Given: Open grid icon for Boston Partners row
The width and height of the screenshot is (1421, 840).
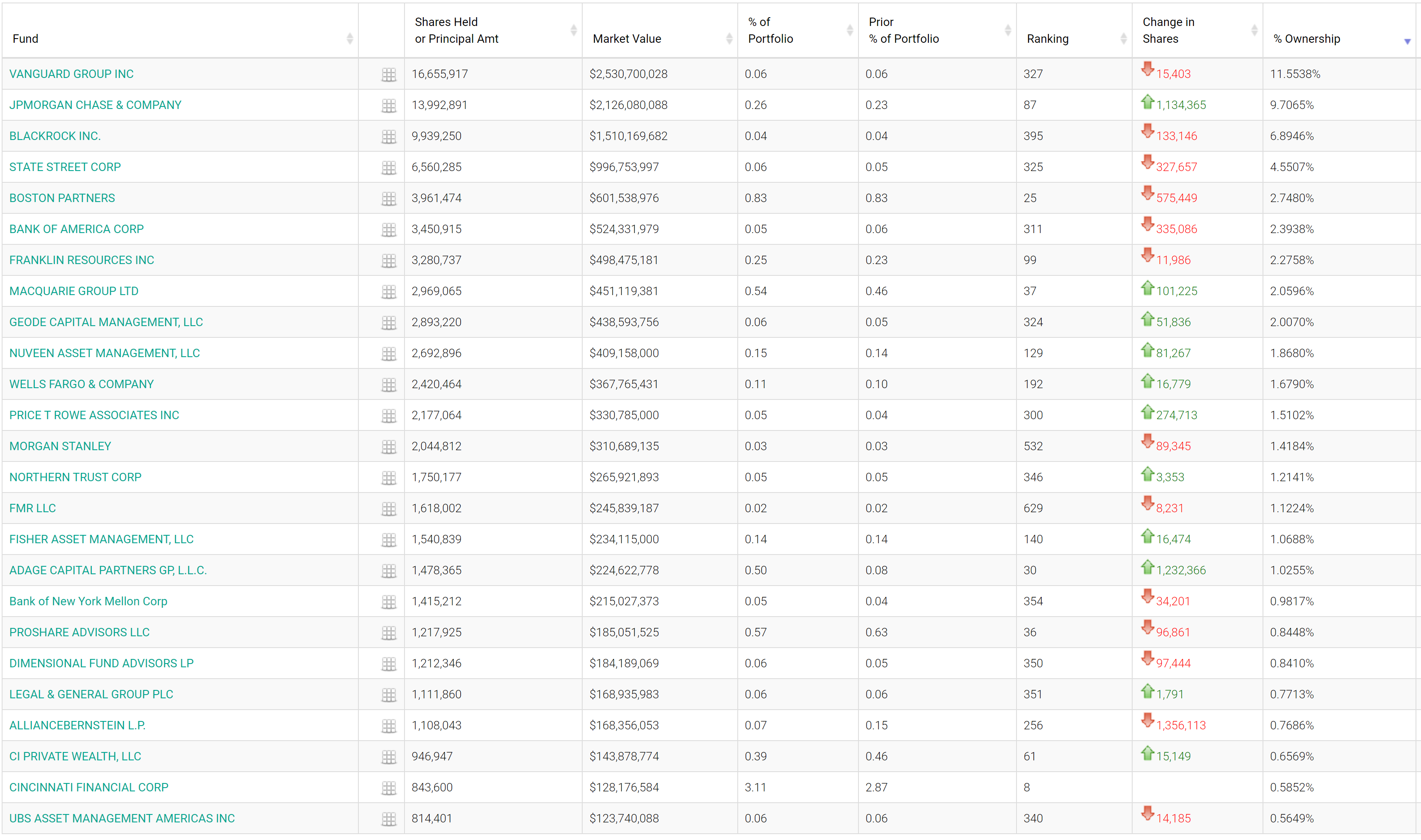Looking at the screenshot, I should [x=389, y=199].
